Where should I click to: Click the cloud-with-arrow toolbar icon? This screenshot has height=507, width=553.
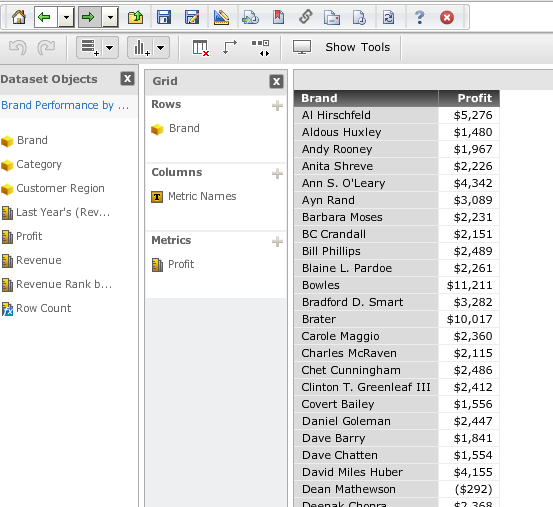[250, 17]
